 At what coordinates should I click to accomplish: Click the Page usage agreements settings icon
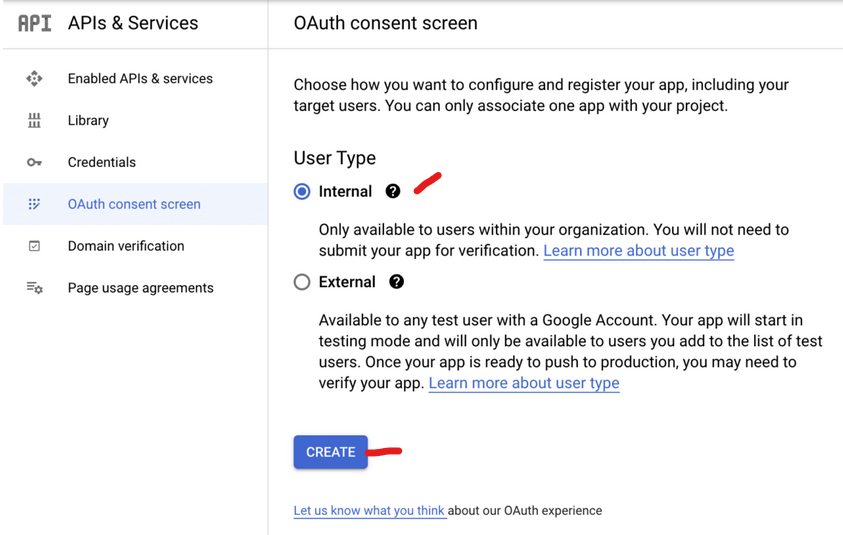tap(34, 288)
